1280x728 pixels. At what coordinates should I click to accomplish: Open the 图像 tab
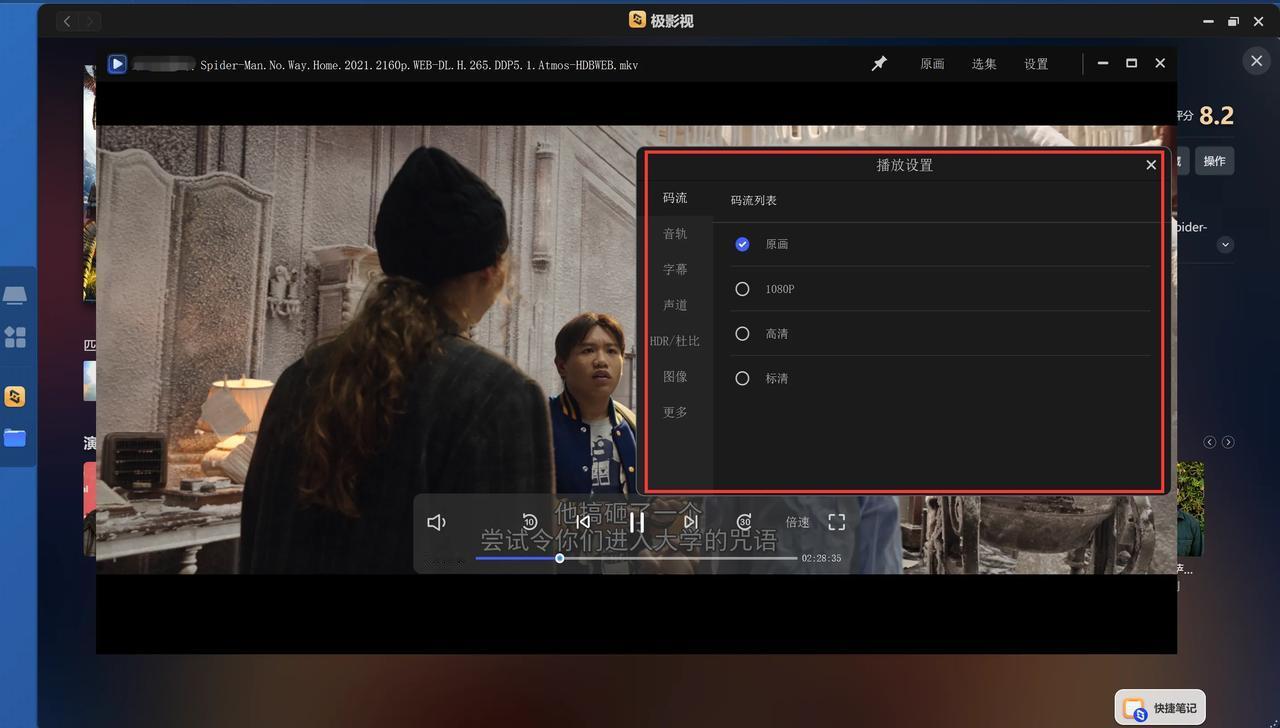(675, 377)
